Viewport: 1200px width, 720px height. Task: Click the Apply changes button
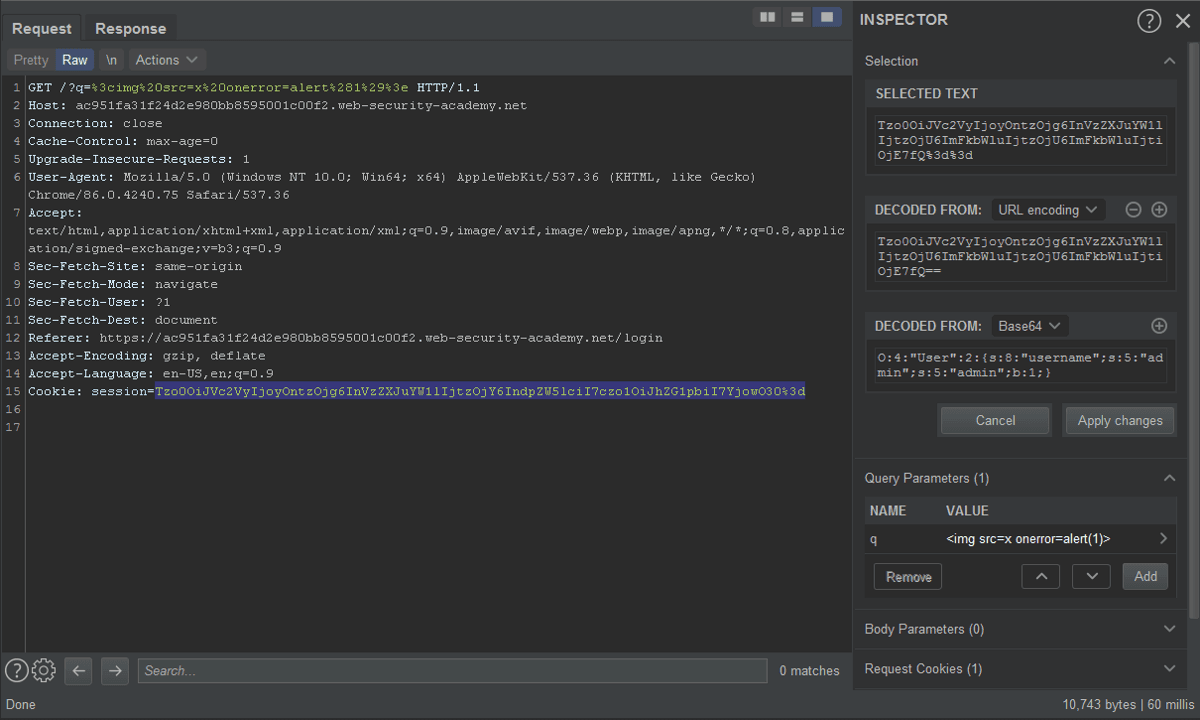pyautogui.click(x=1120, y=420)
